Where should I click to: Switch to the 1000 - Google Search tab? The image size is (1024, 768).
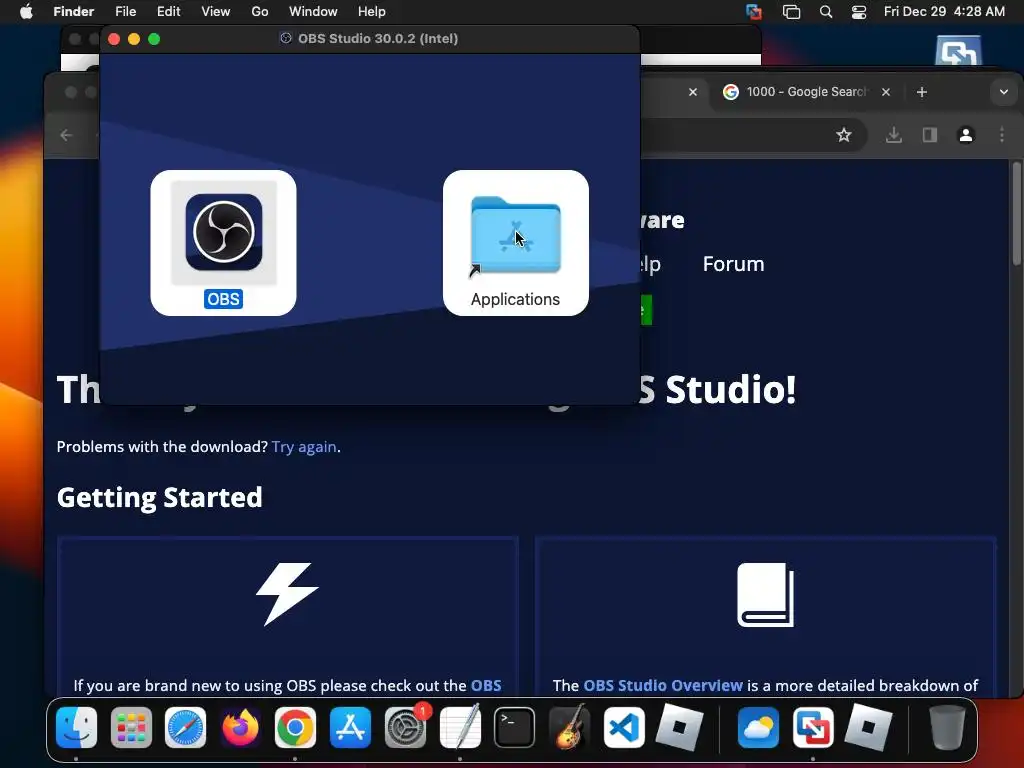pyautogui.click(x=807, y=92)
